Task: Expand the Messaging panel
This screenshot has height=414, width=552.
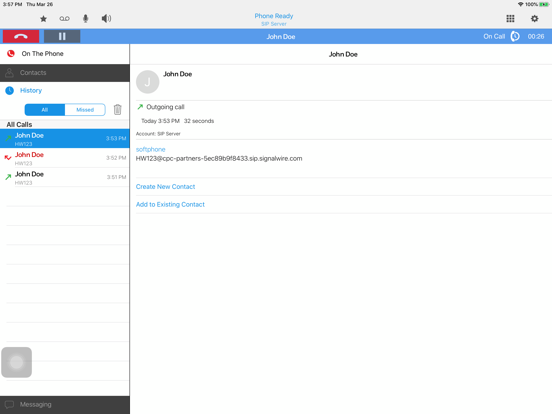Action: tap(65, 404)
